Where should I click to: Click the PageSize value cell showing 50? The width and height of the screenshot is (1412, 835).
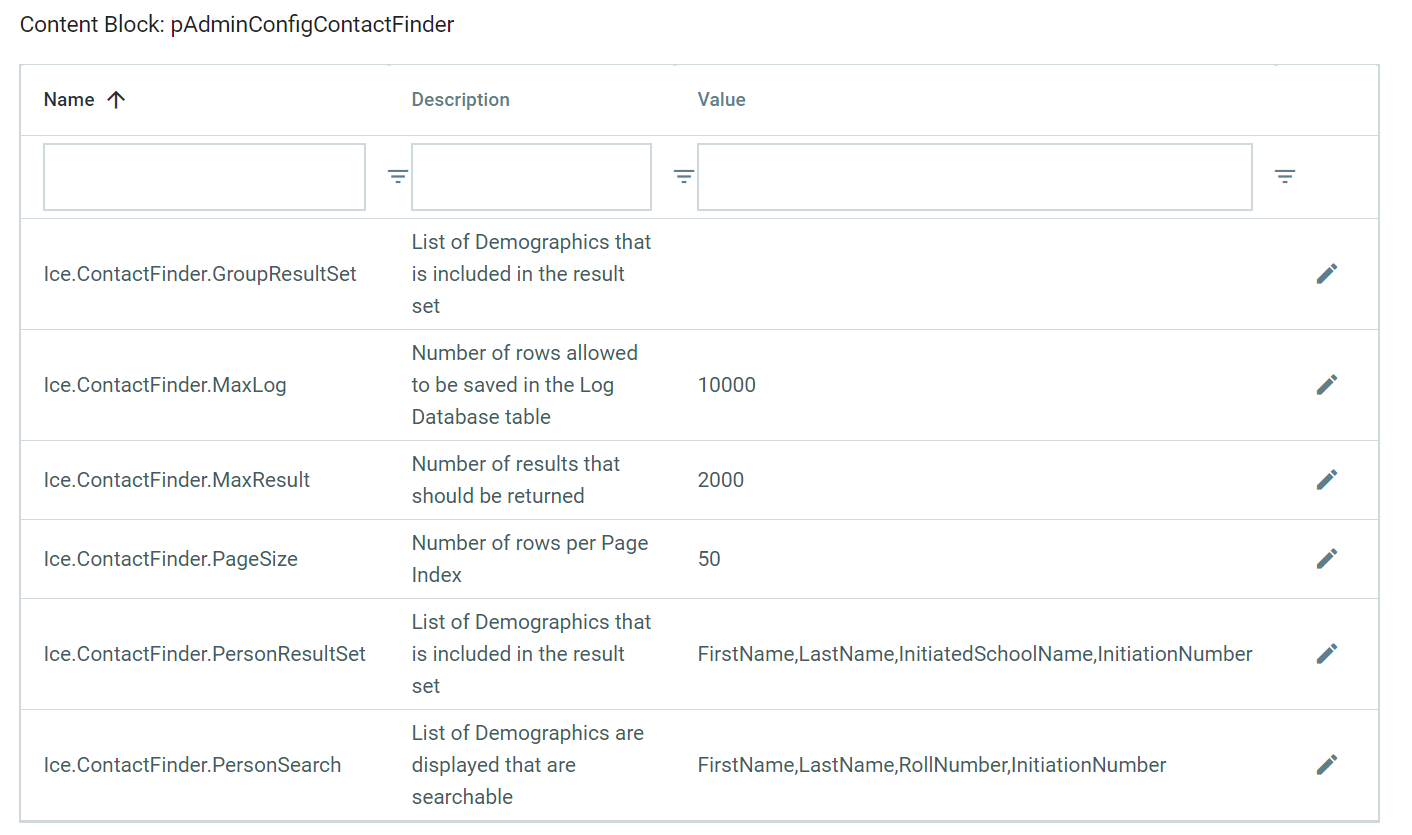coord(709,559)
